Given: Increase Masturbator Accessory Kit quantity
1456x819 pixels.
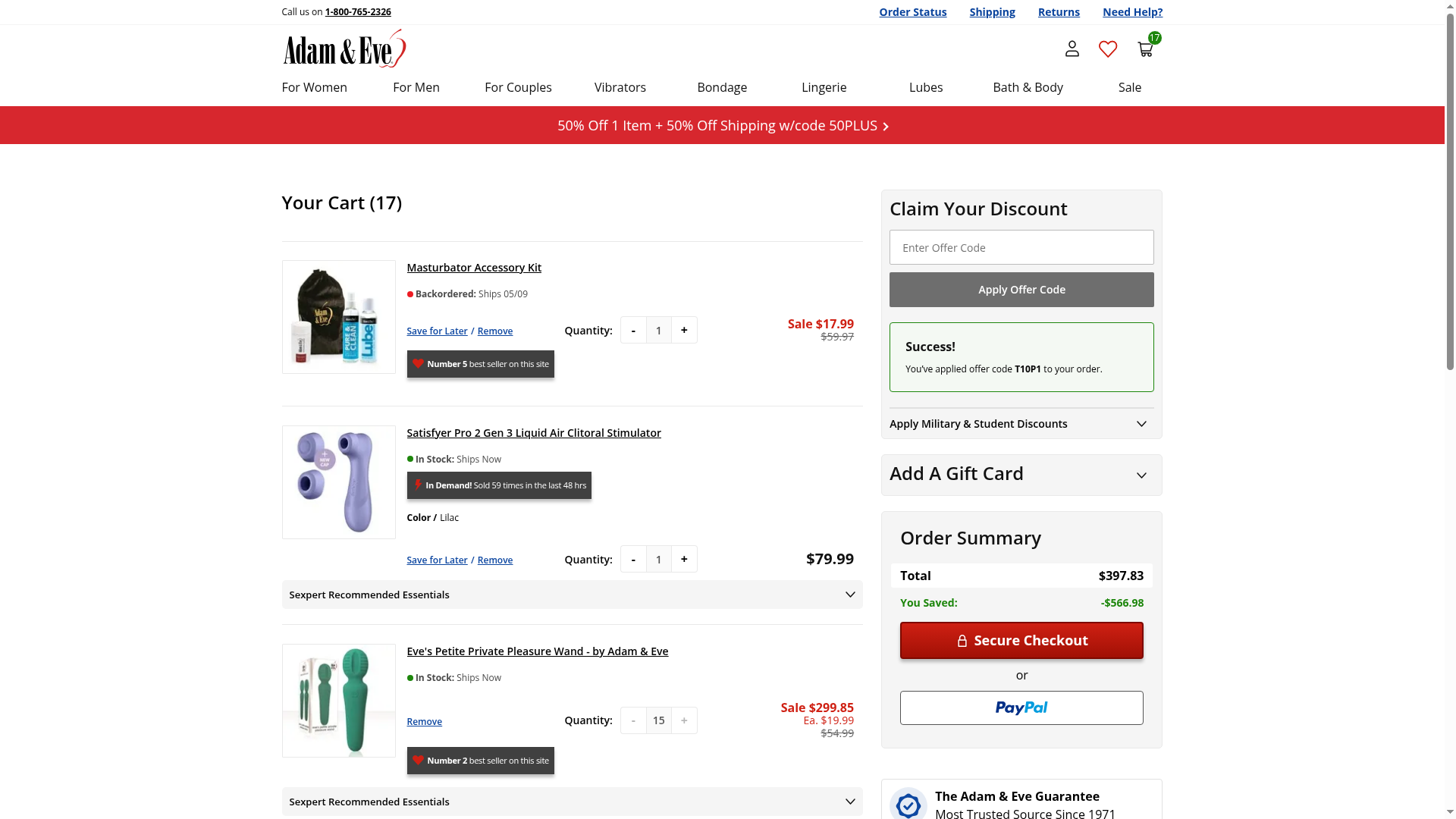Looking at the screenshot, I should 684,331.
